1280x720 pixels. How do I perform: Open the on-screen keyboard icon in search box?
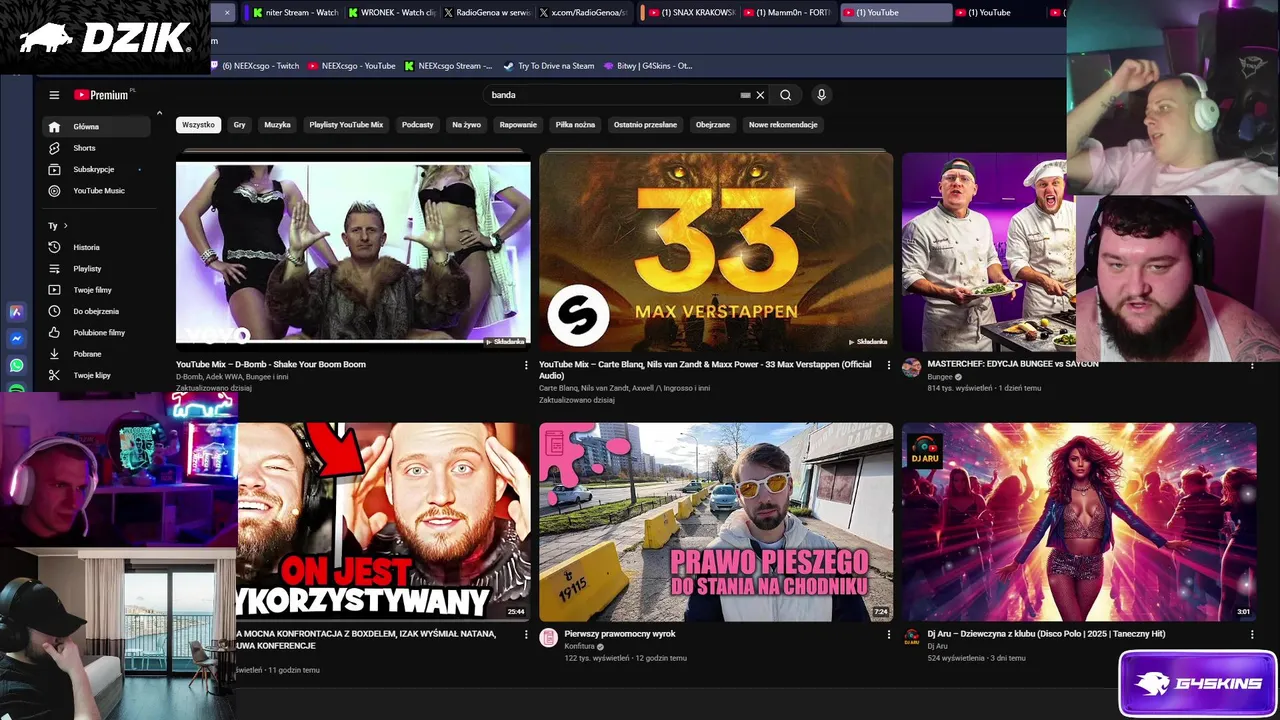(745, 95)
